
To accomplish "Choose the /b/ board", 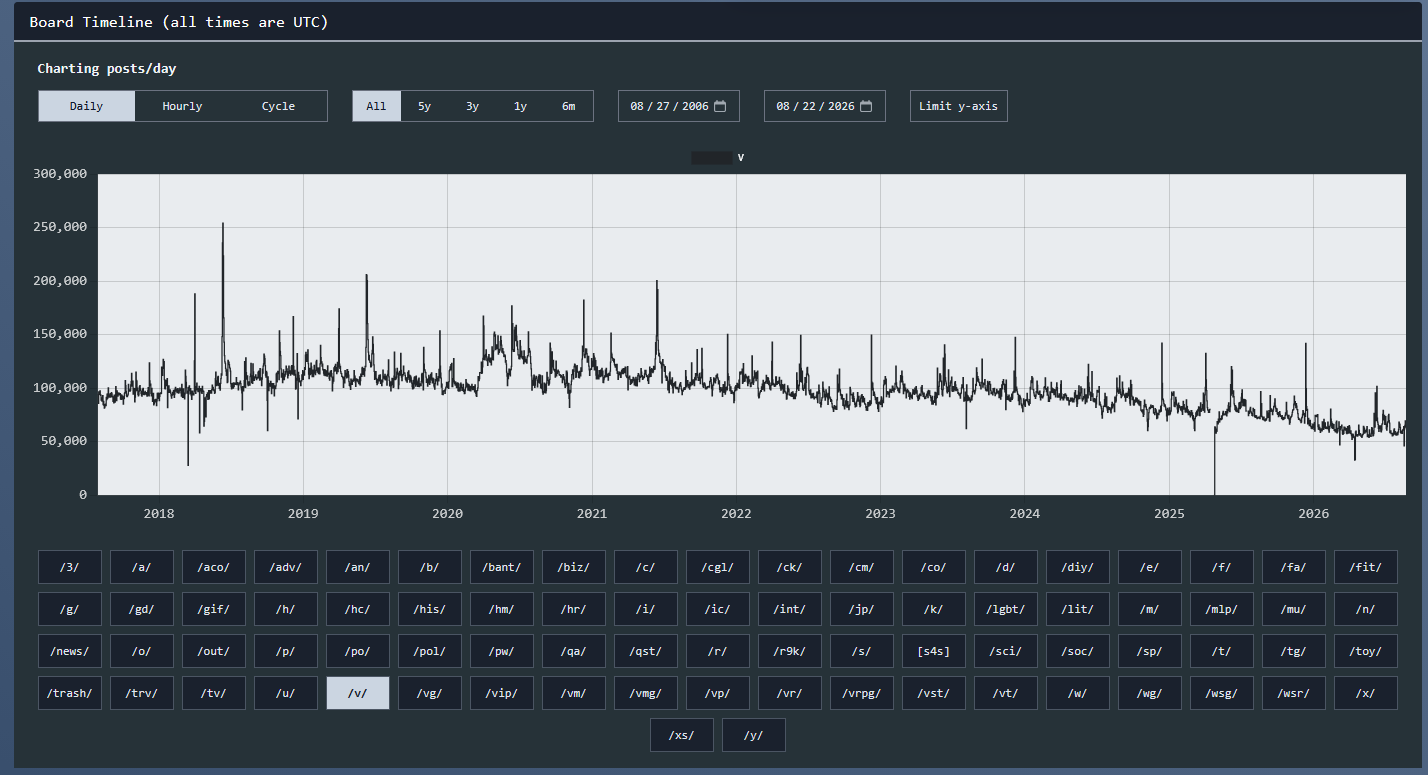I will 430,567.
